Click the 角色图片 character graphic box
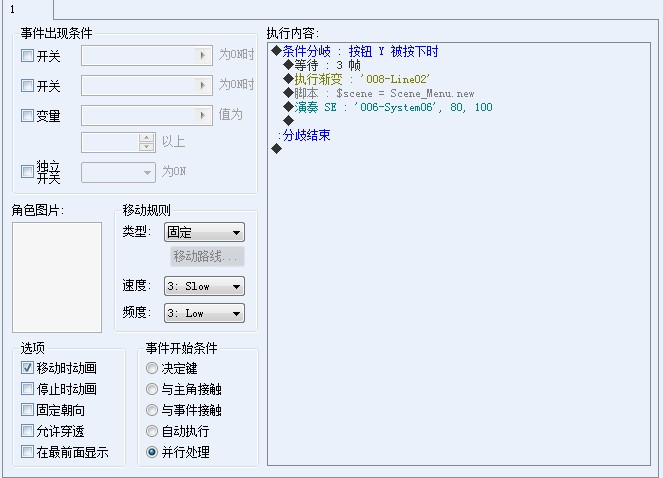Screen dimensions: 663x478 click(57, 277)
